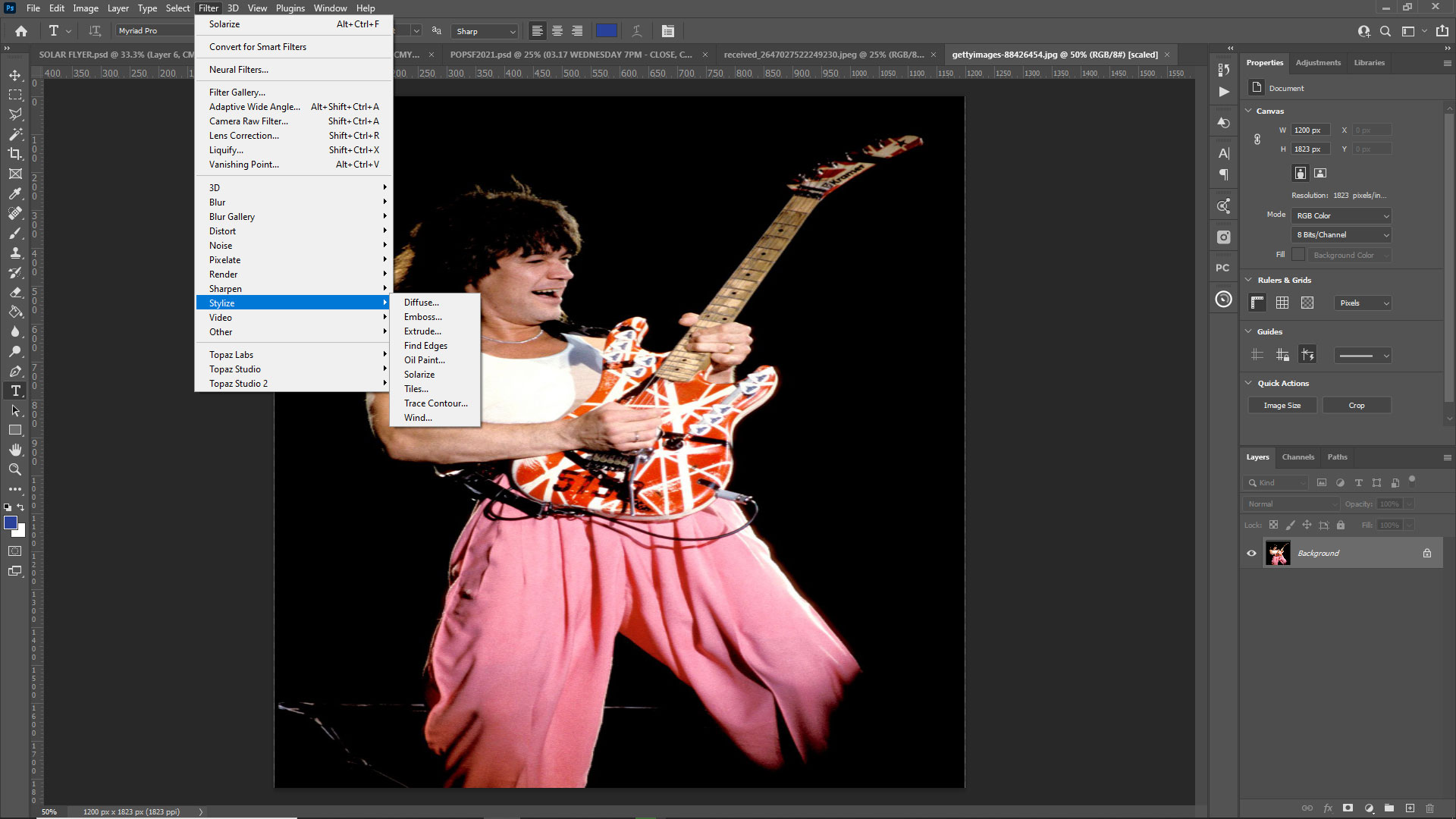Click the center text alignment icon
Screen dimensions: 1456x819
pos(557,31)
